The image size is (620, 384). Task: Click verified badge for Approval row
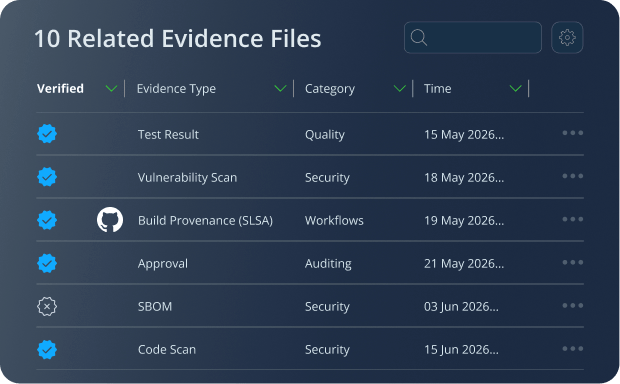pos(47,263)
